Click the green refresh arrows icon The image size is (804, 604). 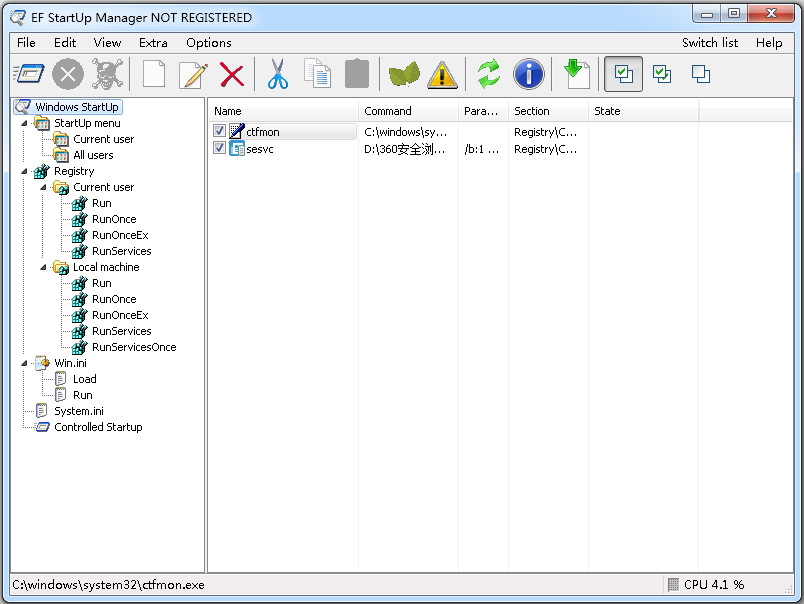(x=488, y=74)
